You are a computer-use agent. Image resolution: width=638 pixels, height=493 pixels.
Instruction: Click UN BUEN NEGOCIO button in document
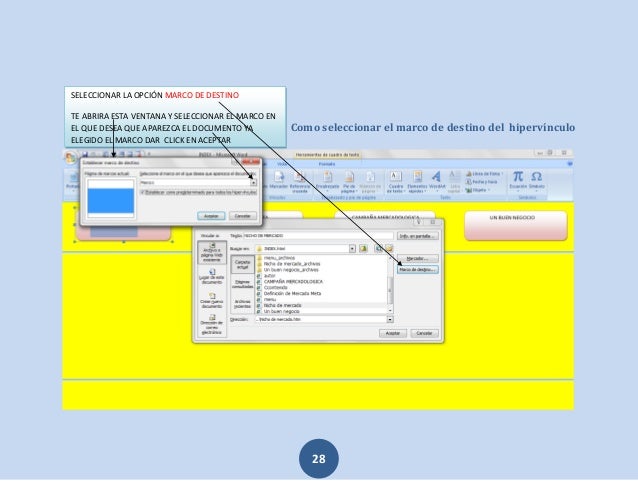click(x=516, y=225)
